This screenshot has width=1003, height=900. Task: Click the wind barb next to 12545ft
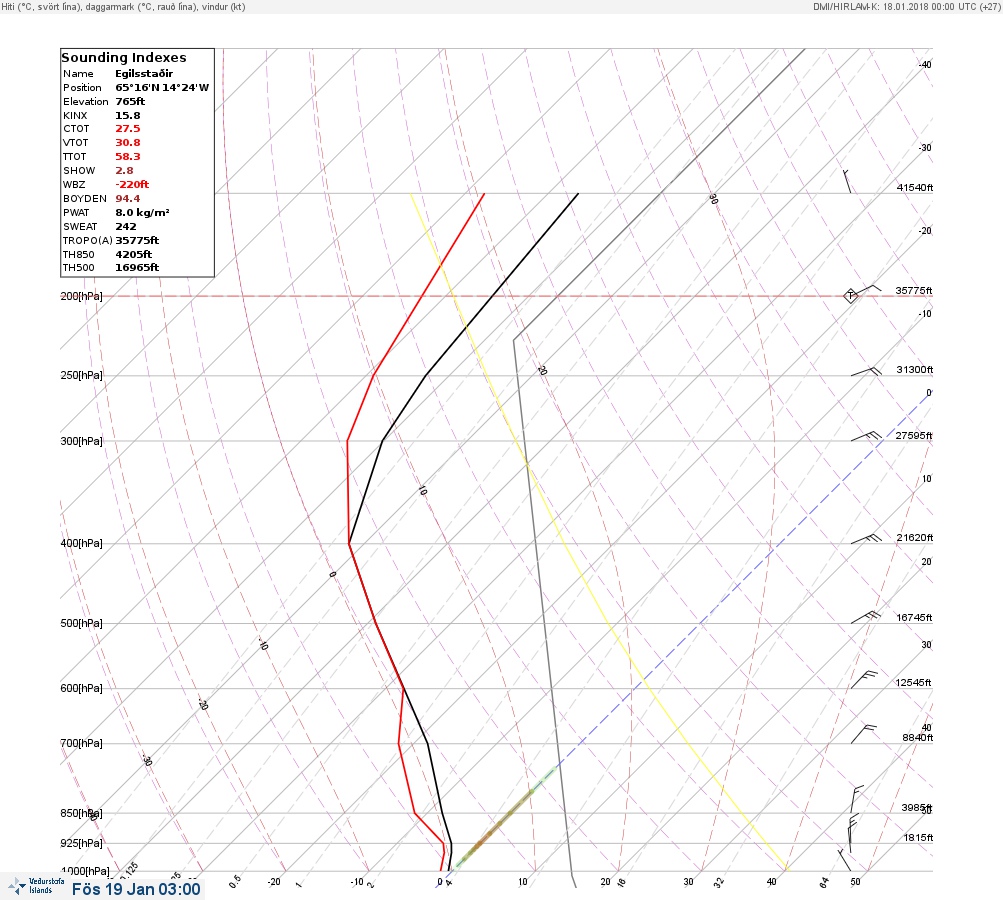(864, 680)
